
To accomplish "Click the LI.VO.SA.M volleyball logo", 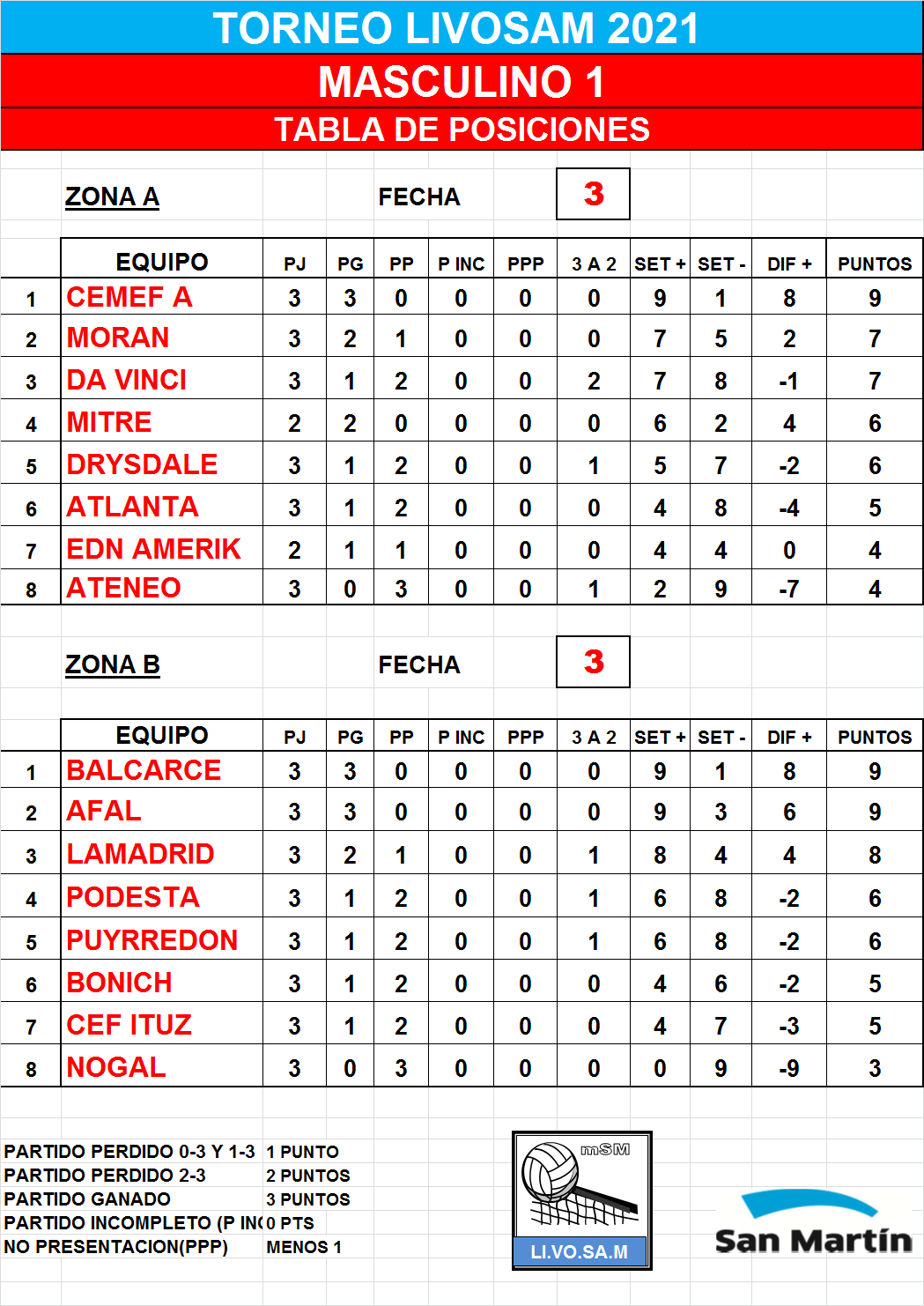I will click(582, 1200).
